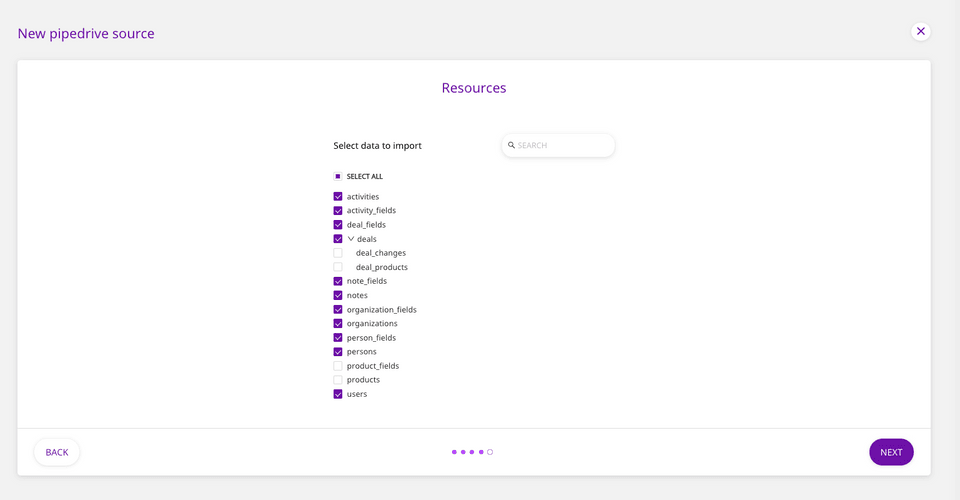The image size is (960, 500).
Task: Uncheck the users checkbox
Action: pos(338,394)
